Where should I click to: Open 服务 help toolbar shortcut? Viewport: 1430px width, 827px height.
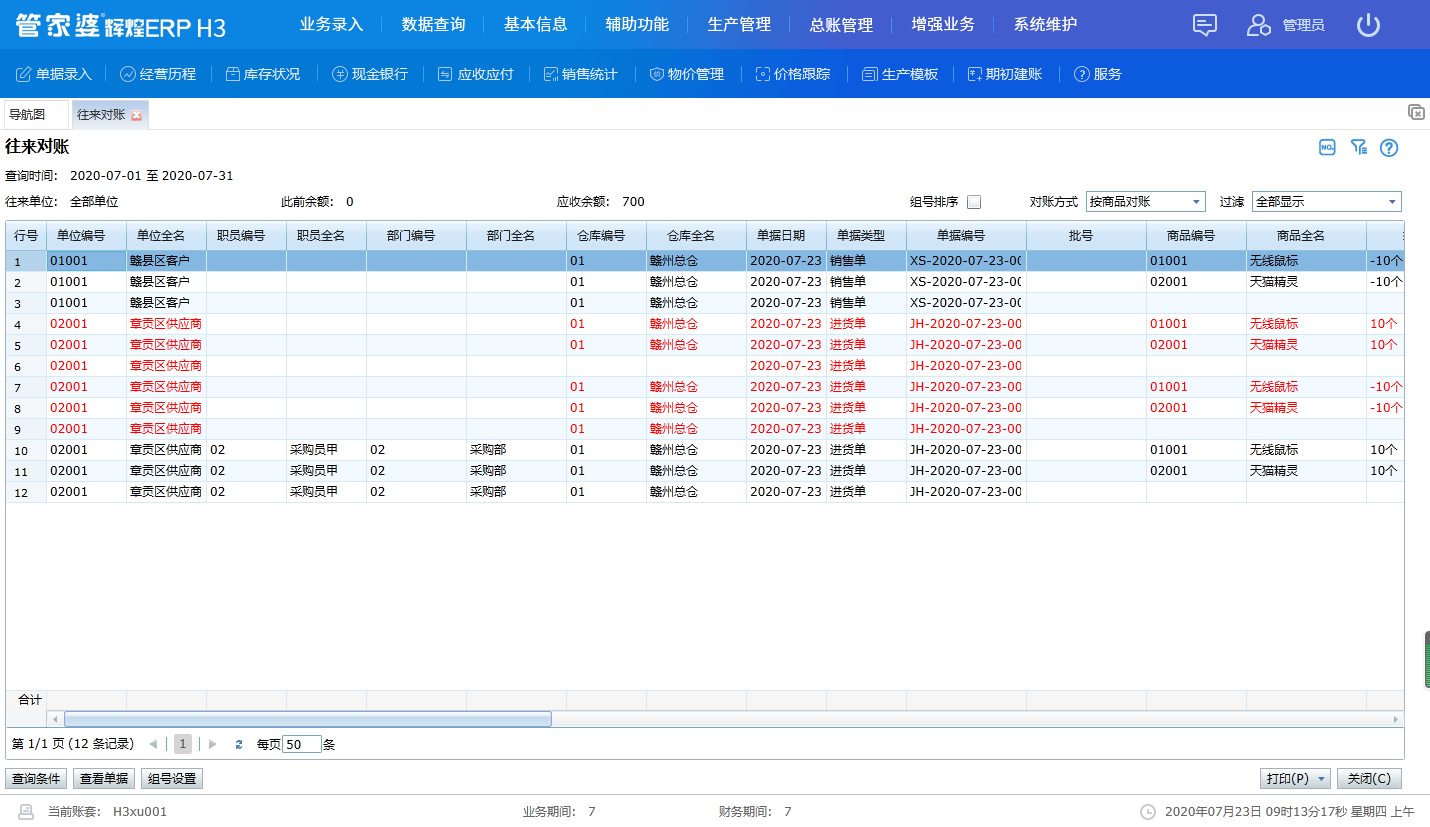coord(1097,74)
